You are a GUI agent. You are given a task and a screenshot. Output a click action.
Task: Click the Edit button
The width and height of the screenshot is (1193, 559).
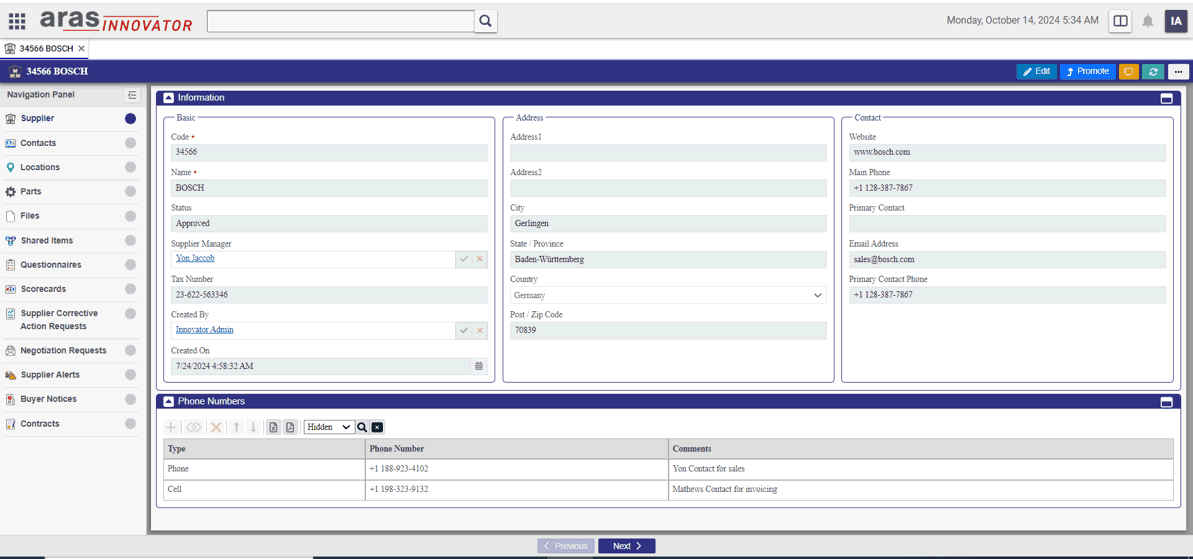point(1036,71)
